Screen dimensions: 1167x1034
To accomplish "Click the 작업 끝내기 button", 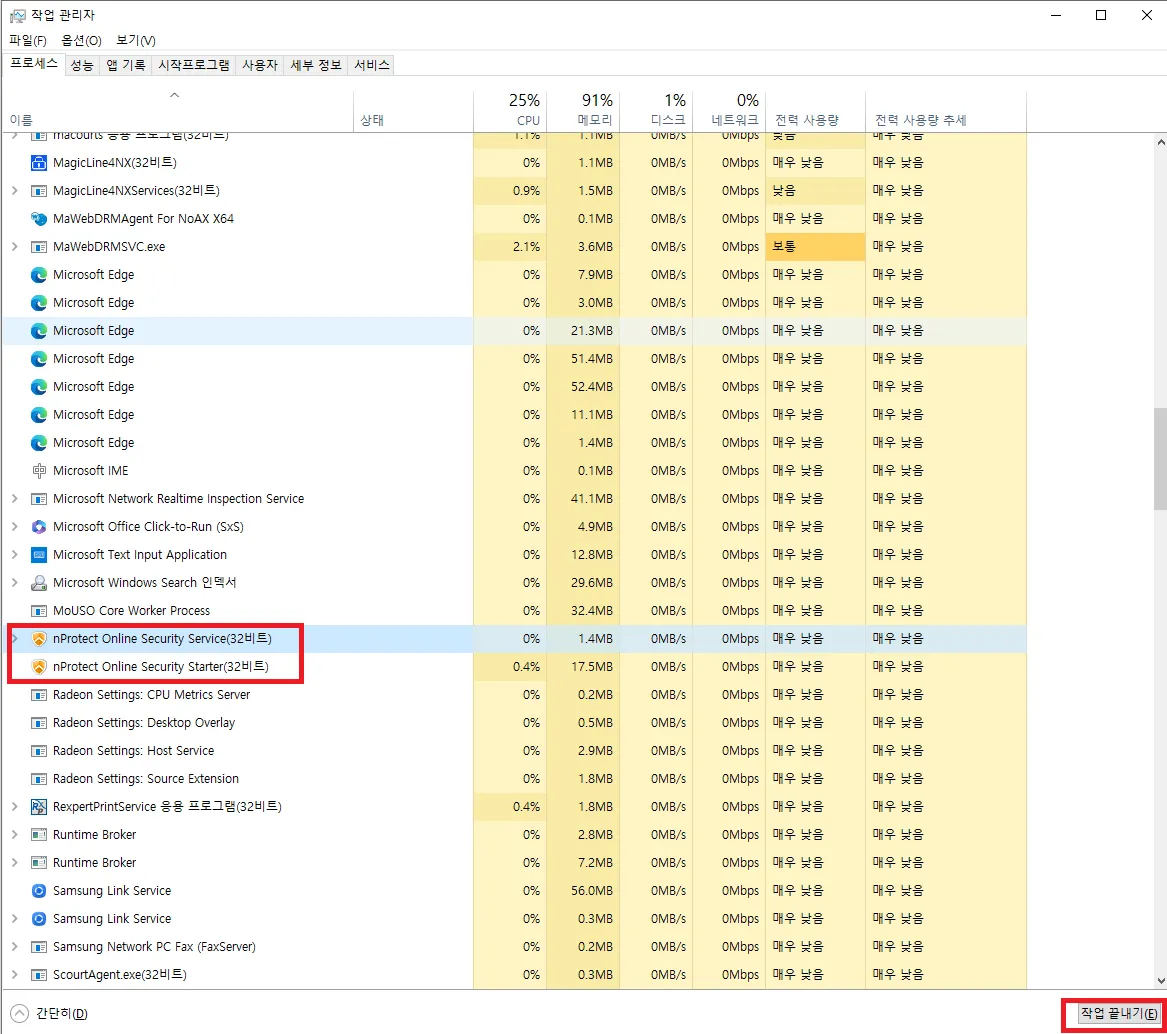I will pyautogui.click(x=1119, y=1013).
